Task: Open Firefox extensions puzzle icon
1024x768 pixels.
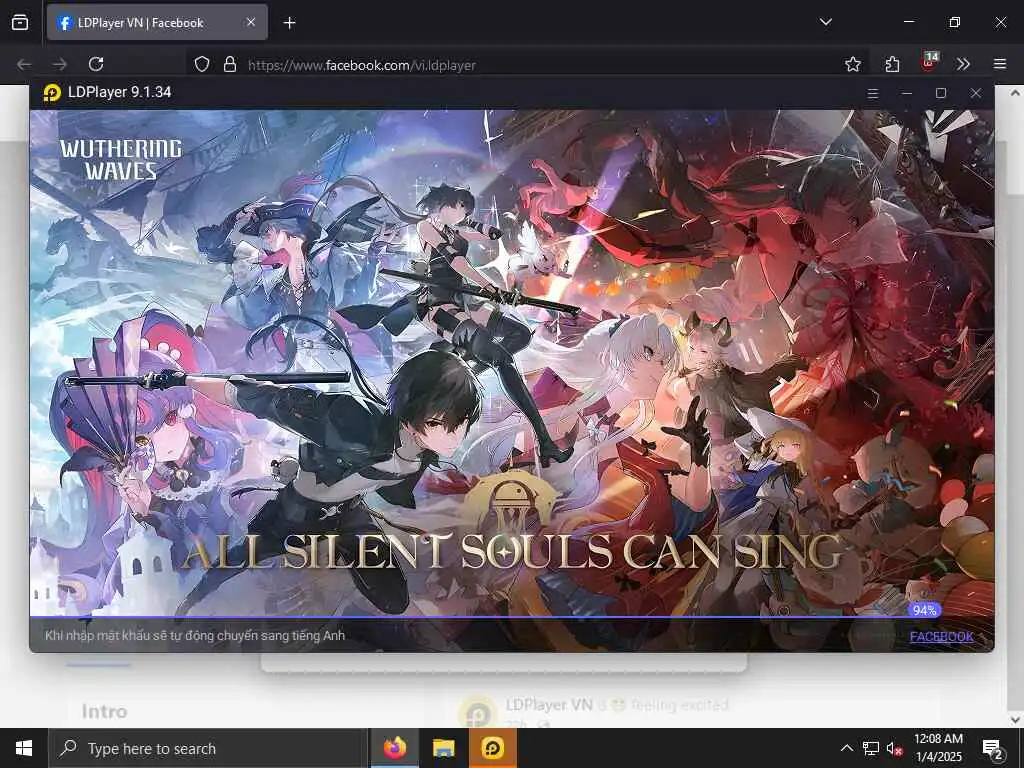Action: [x=892, y=64]
